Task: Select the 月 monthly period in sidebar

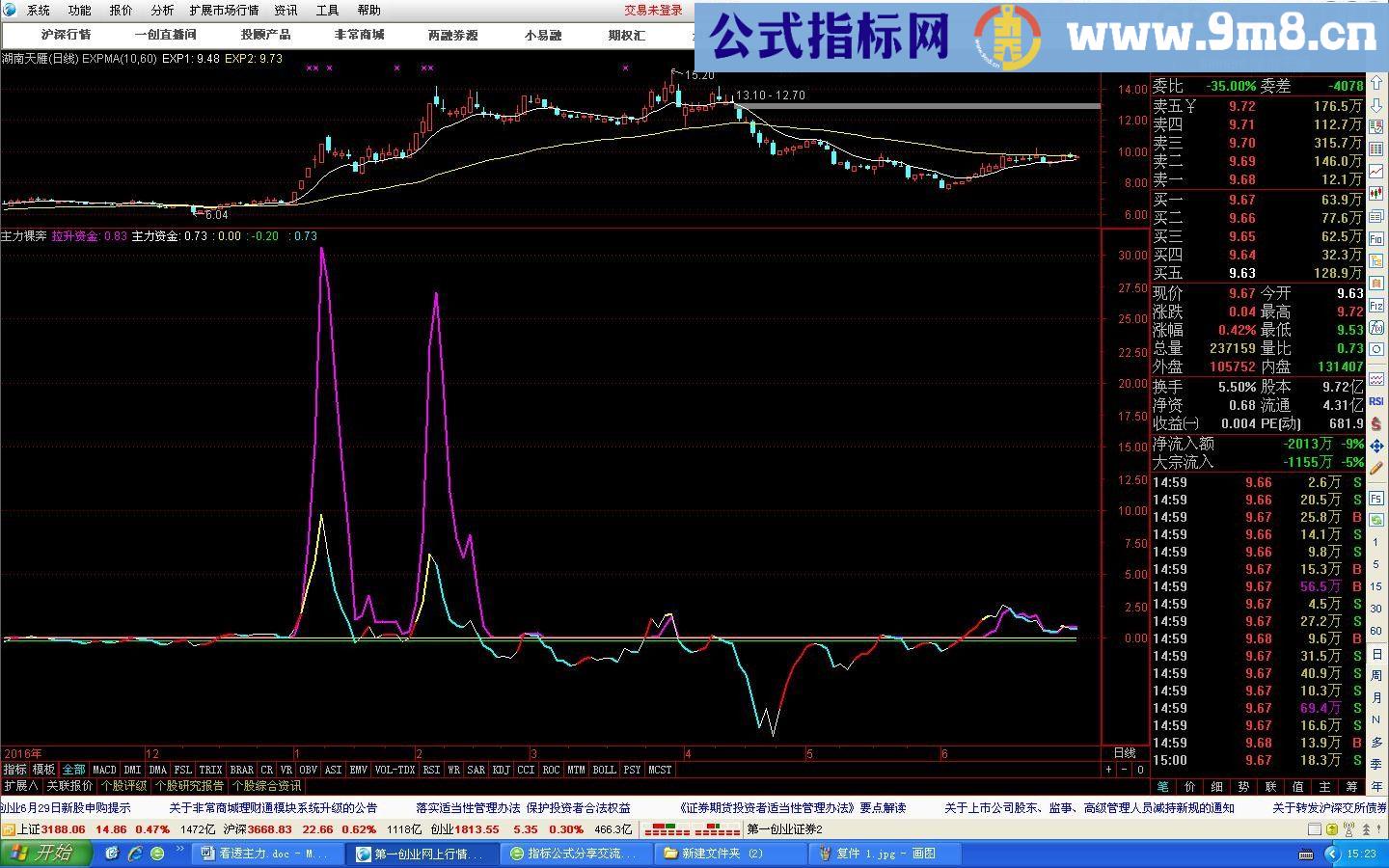Action: point(1376,697)
